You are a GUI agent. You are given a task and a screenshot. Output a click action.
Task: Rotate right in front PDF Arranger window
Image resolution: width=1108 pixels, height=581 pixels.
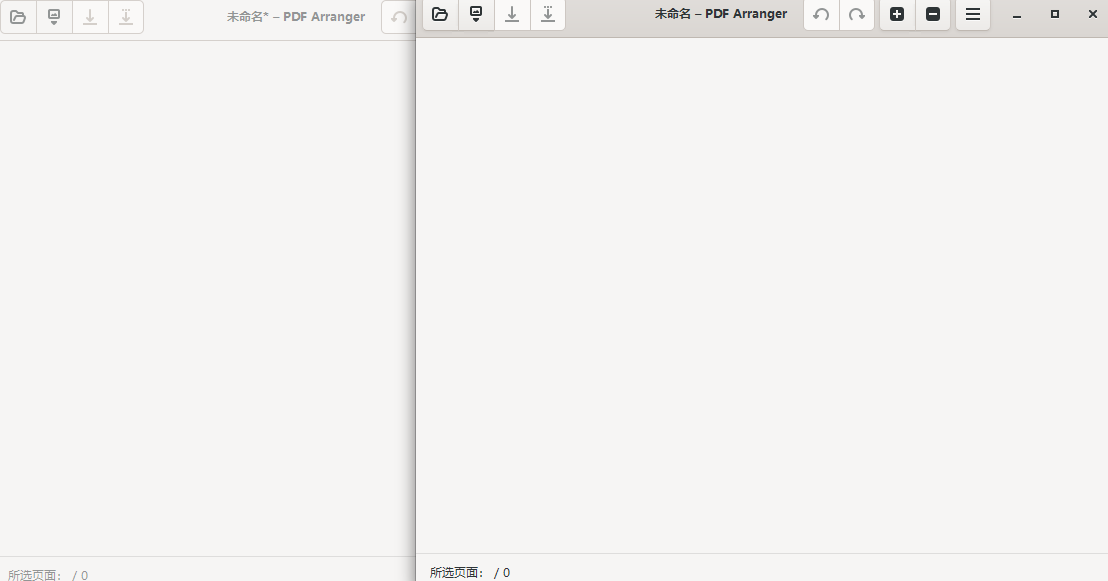(857, 14)
